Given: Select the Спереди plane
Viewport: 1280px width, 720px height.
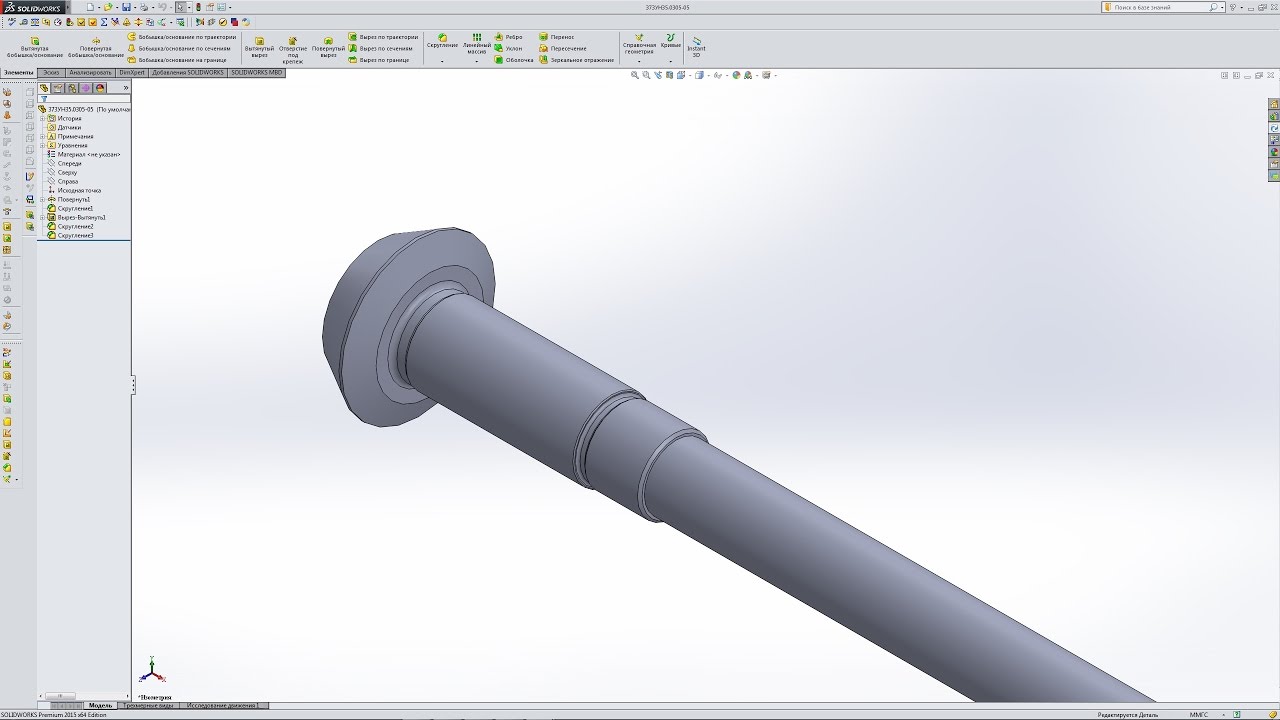Looking at the screenshot, I should (x=64, y=163).
